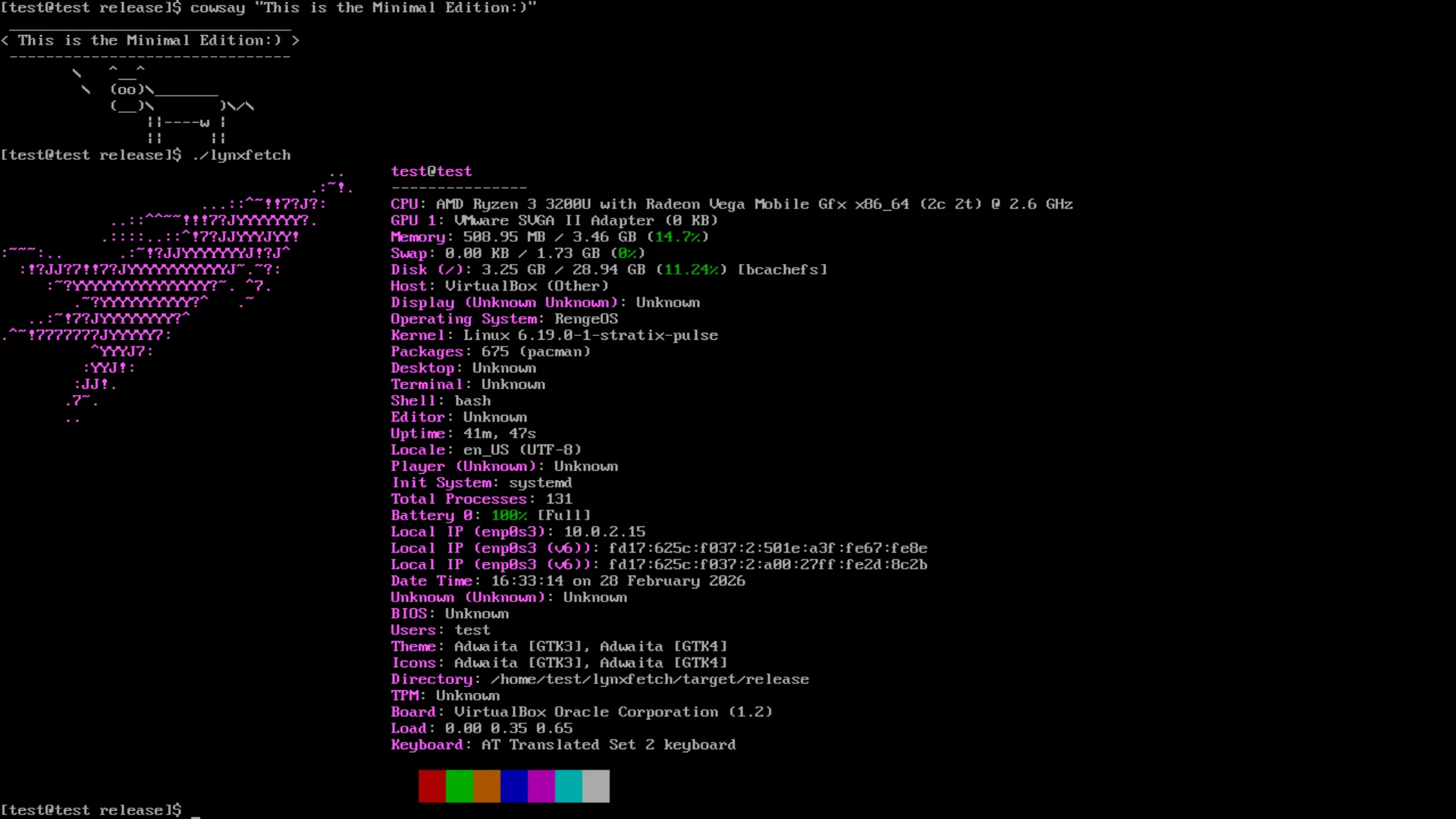Click the CPU info line
The image size is (1456, 819).
(x=731, y=204)
